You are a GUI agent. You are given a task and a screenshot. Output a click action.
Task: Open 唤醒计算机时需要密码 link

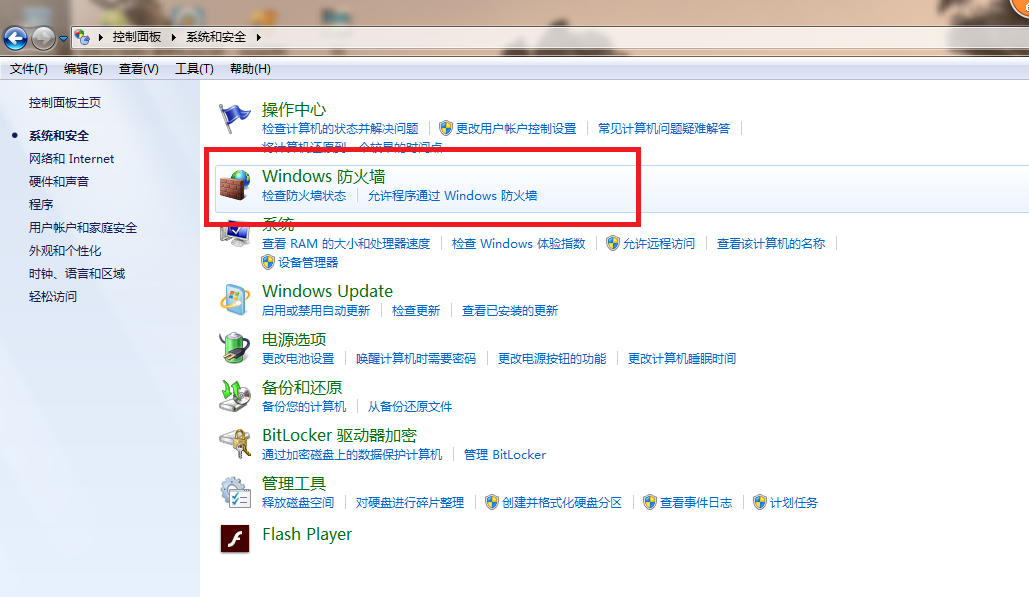pos(416,359)
